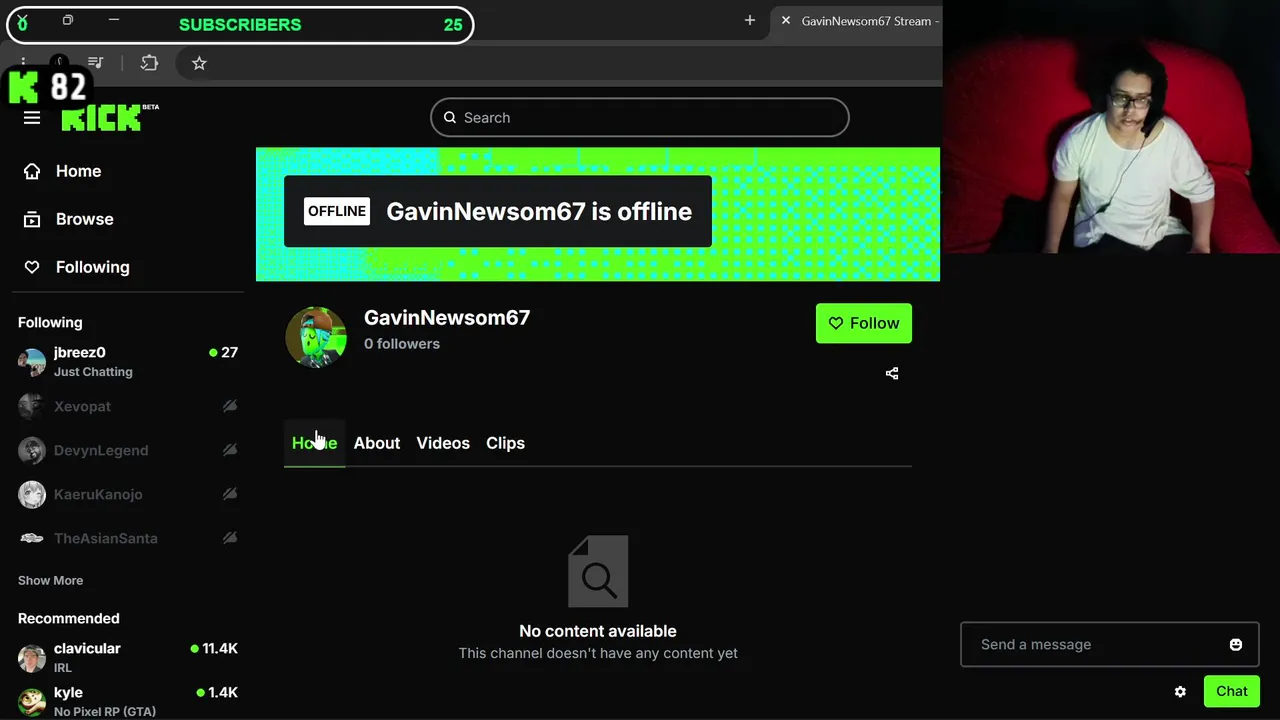Switch to the Clips tab
The width and height of the screenshot is (1280, 720).
(505, 443)
